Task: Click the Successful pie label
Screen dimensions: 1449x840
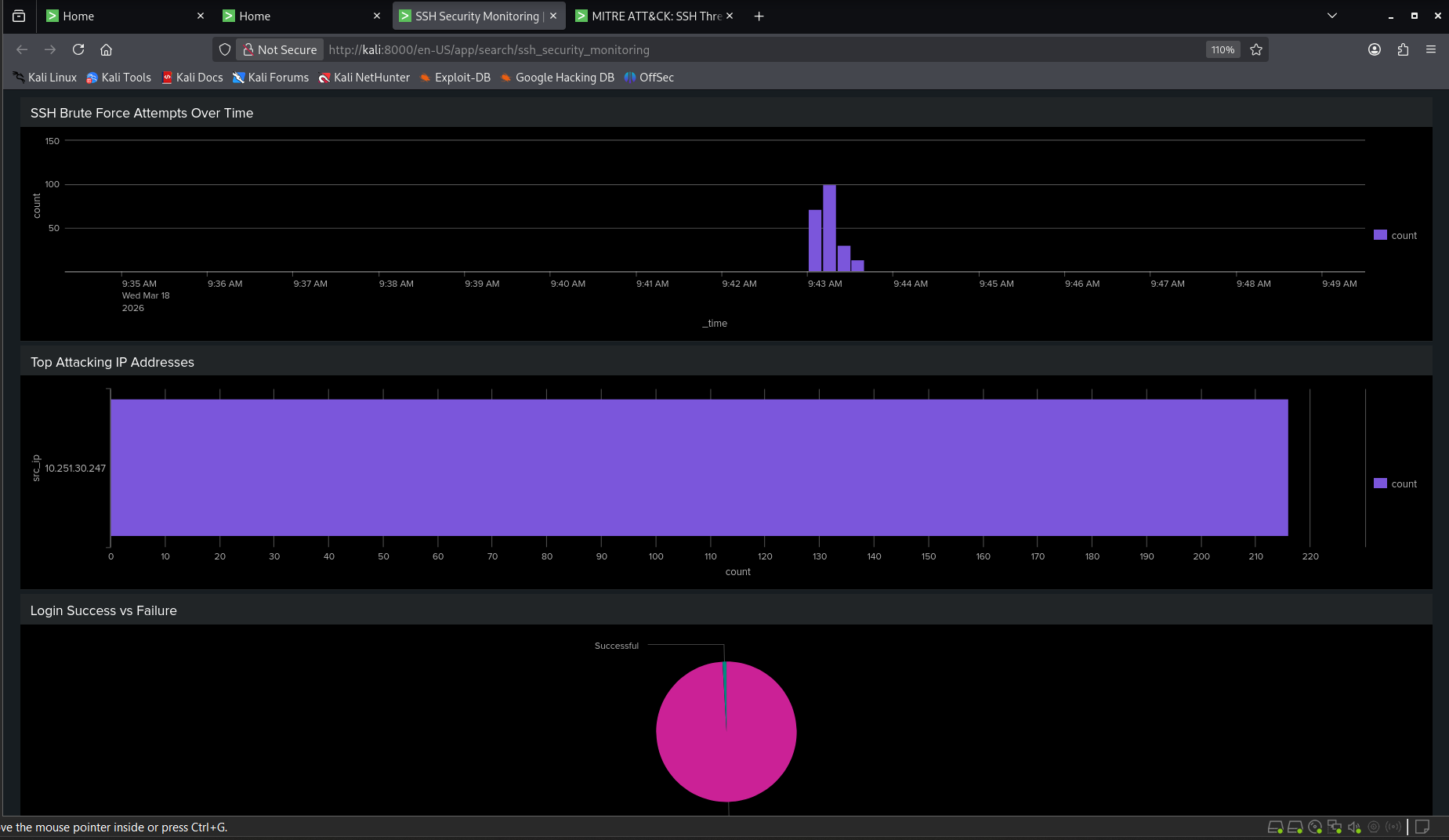Action: pos(617,646)
